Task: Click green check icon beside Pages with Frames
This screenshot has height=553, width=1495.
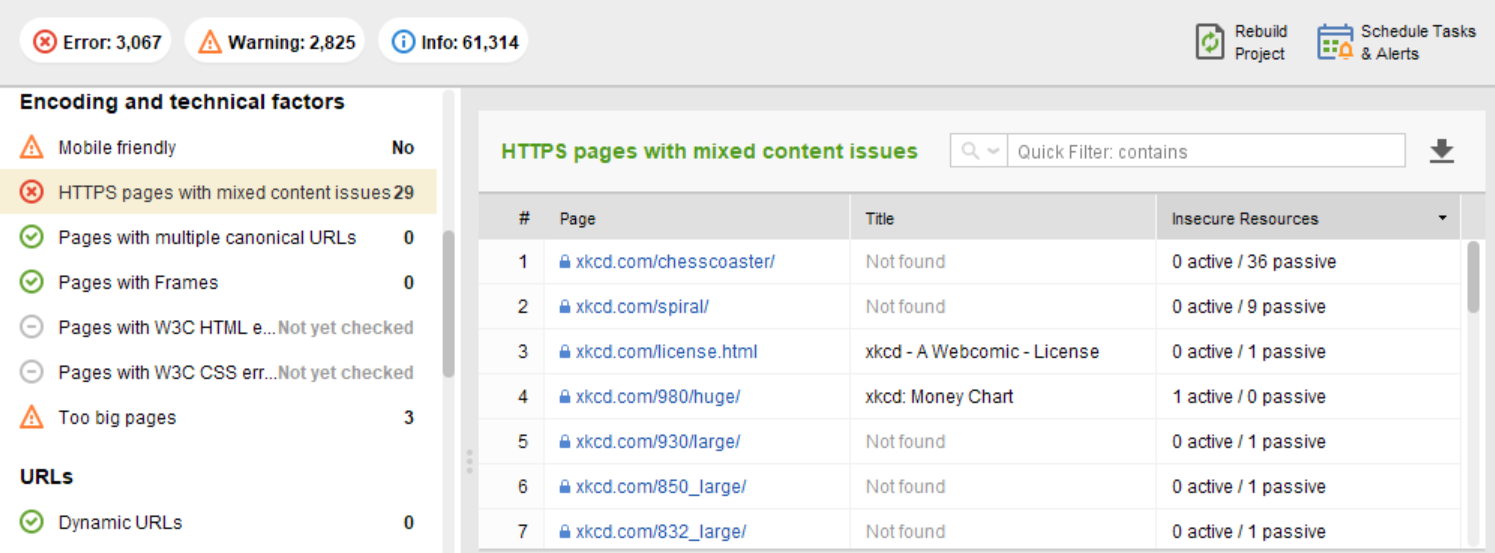Action: tap(32, 283)
